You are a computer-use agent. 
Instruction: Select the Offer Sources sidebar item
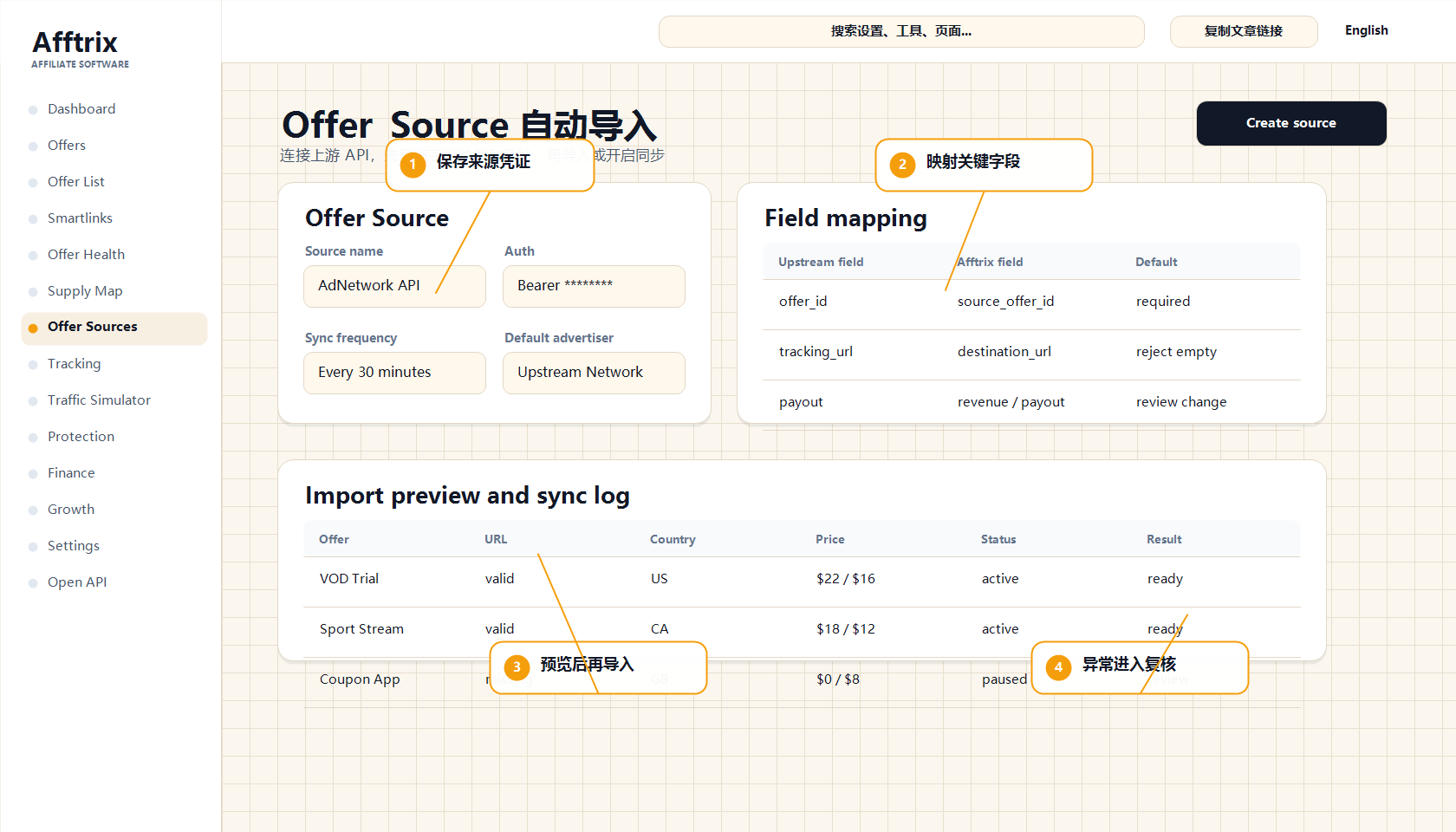point(114,328)
